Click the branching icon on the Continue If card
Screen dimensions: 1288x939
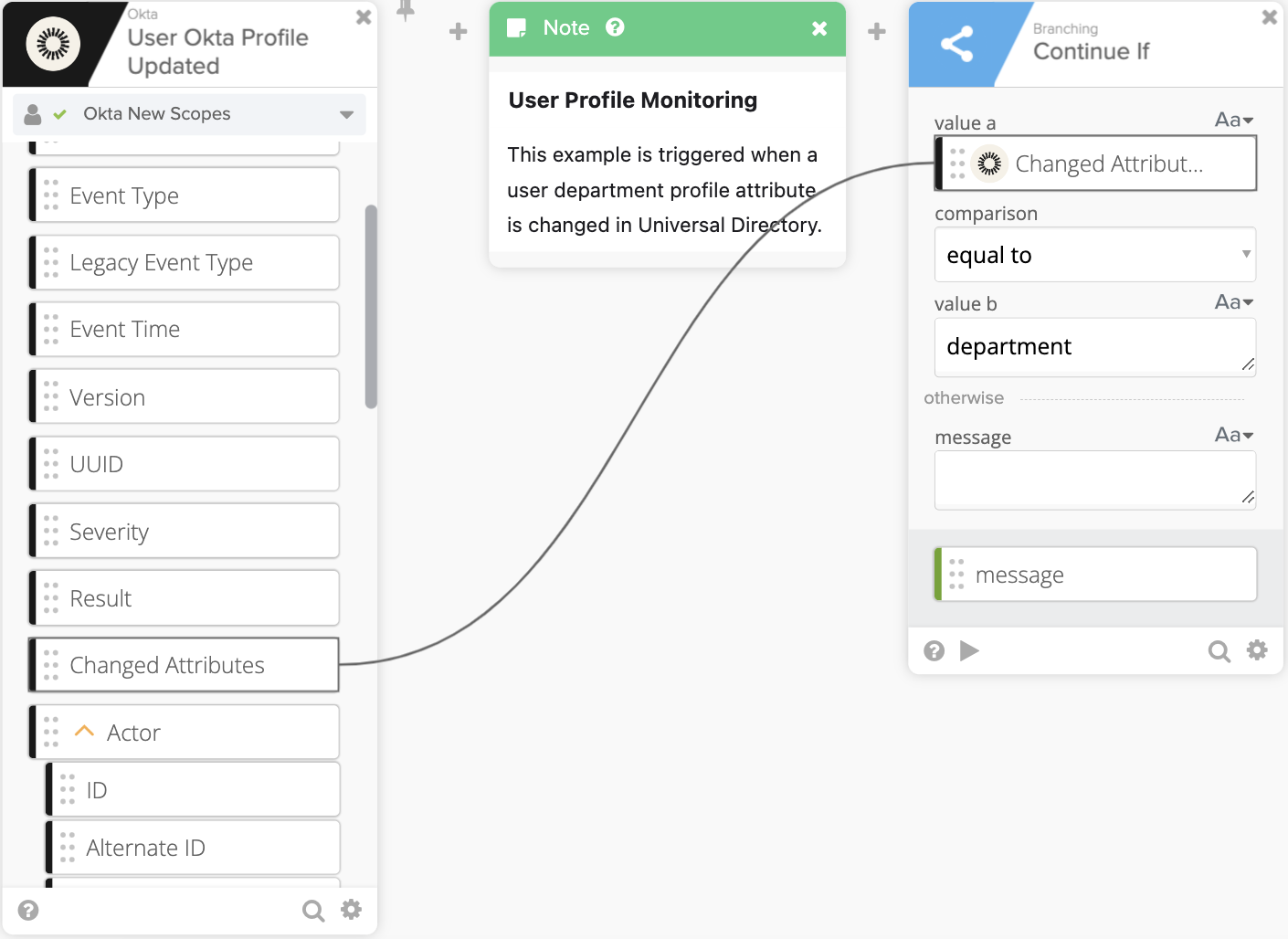coord(956,43)
